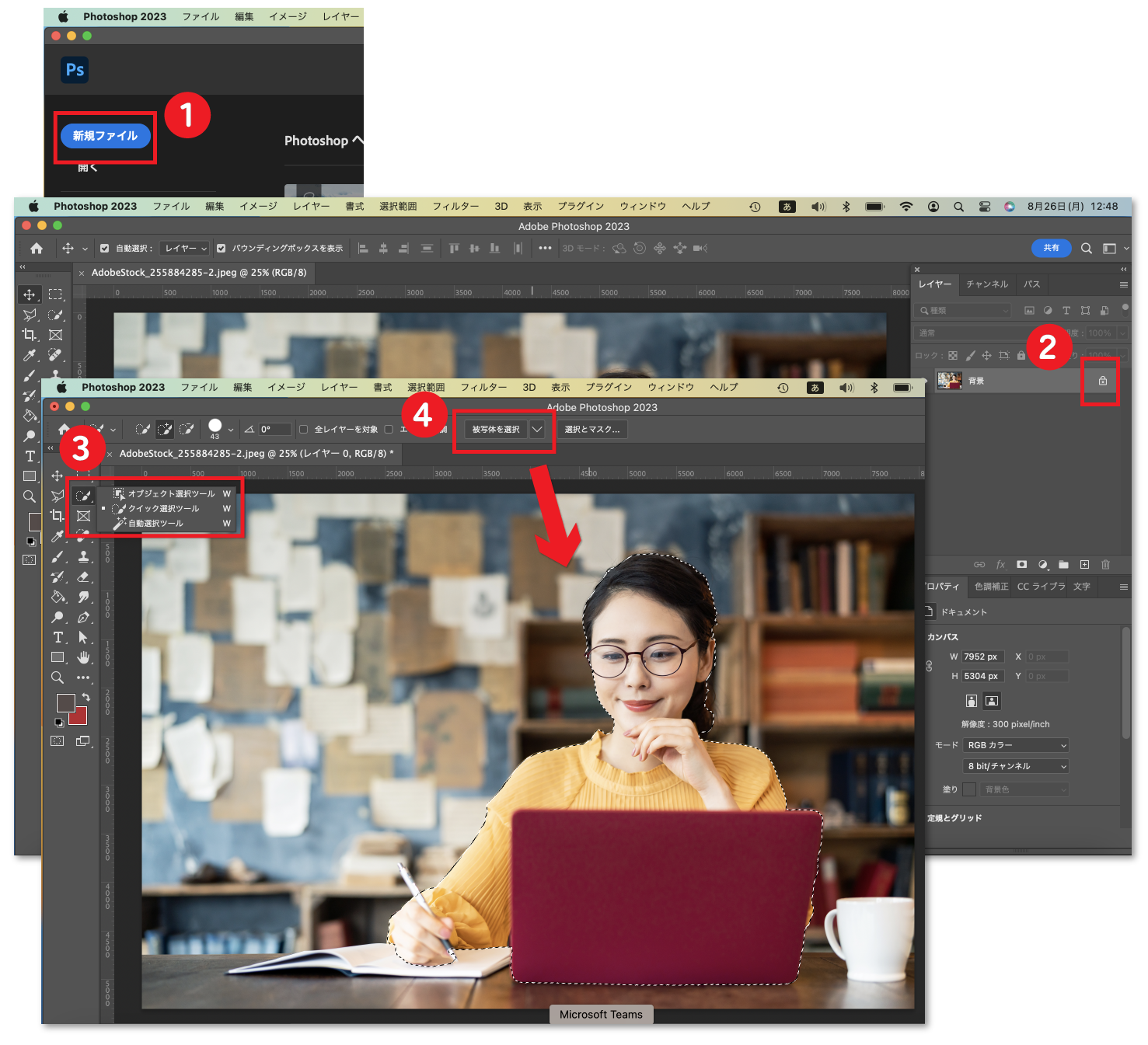Open Layers panel hamburger menu

click(1123, 285)
